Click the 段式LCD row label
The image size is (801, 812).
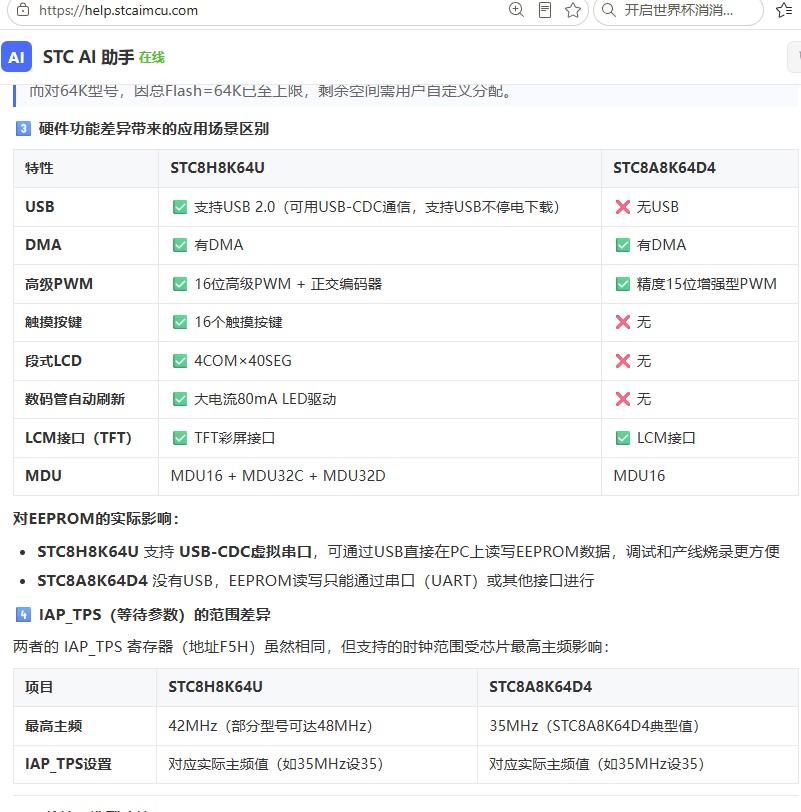[53, 361]
